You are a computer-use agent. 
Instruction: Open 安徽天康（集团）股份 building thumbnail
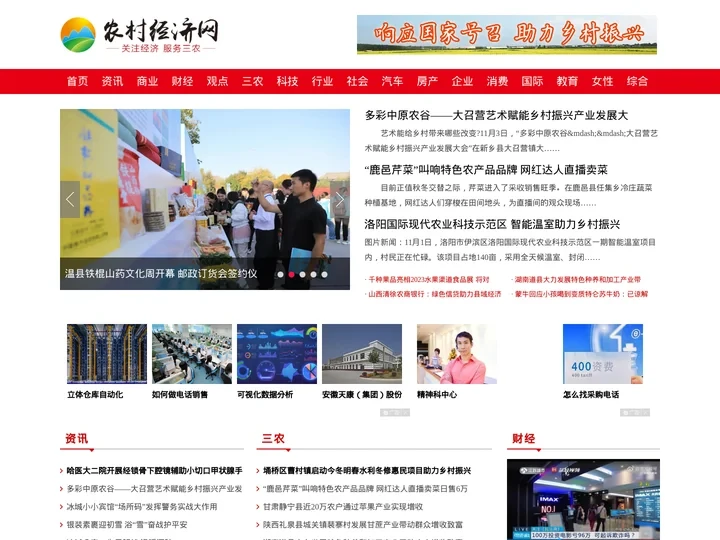click(x=362, y=354)
